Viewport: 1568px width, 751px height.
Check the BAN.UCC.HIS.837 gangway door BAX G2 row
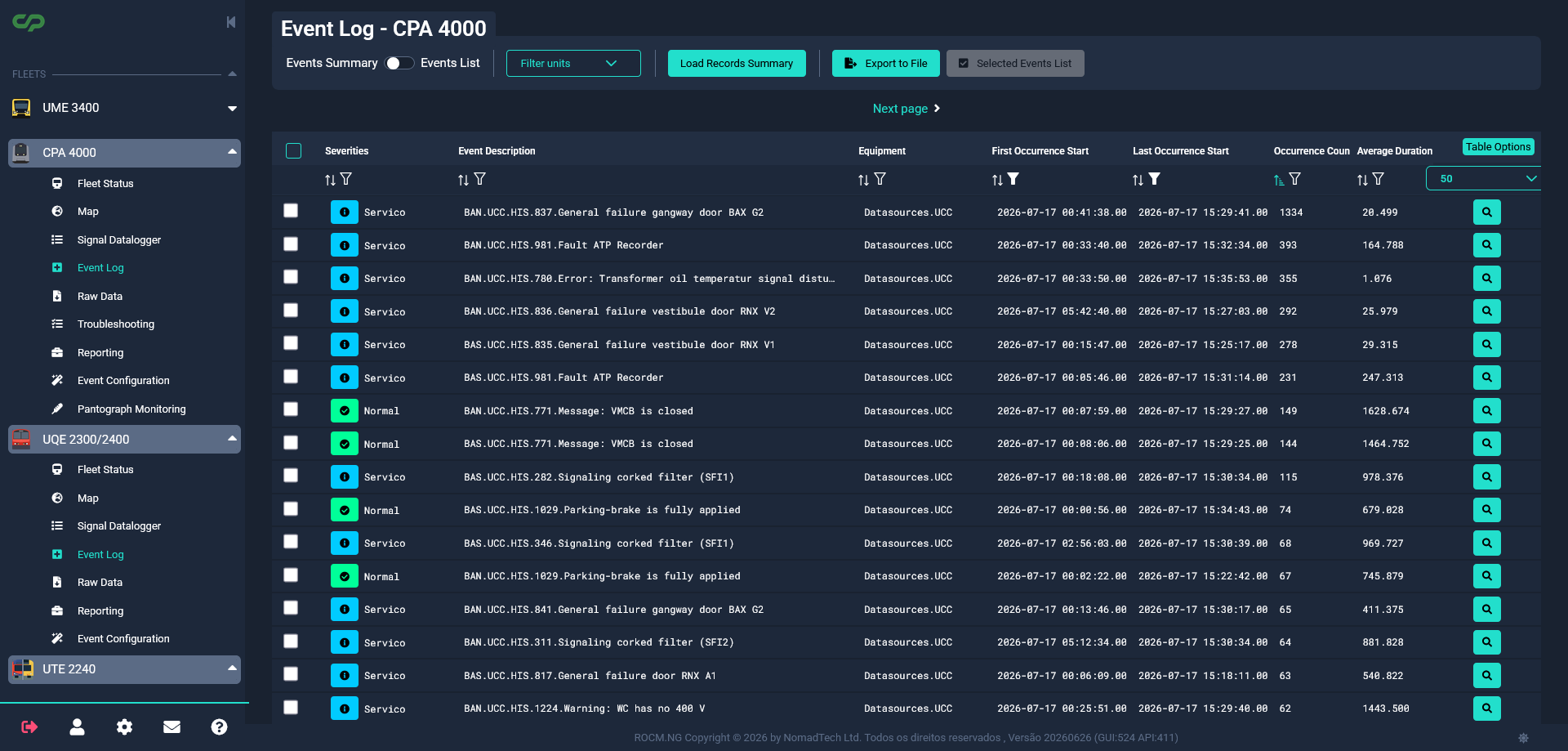291,211
